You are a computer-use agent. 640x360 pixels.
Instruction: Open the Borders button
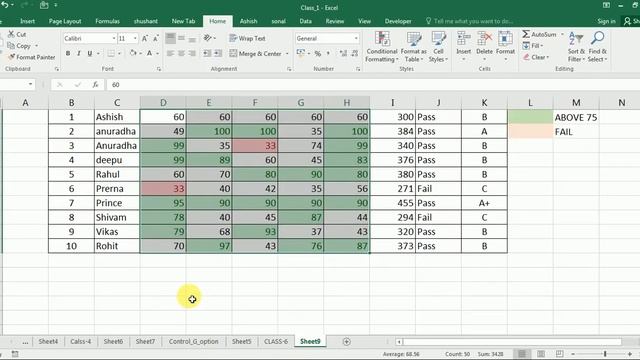[x=111, y=53]
